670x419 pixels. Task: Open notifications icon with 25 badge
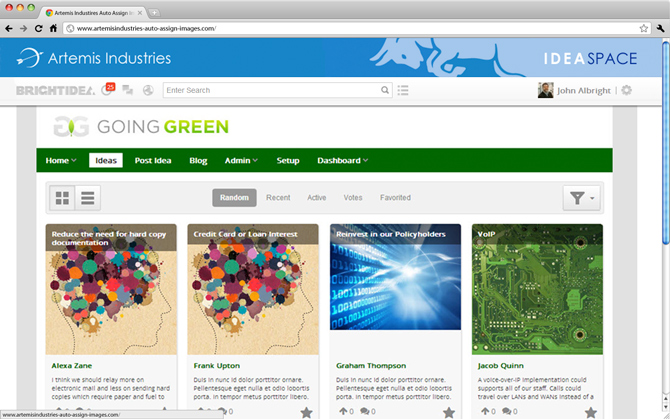pos(108,89)
